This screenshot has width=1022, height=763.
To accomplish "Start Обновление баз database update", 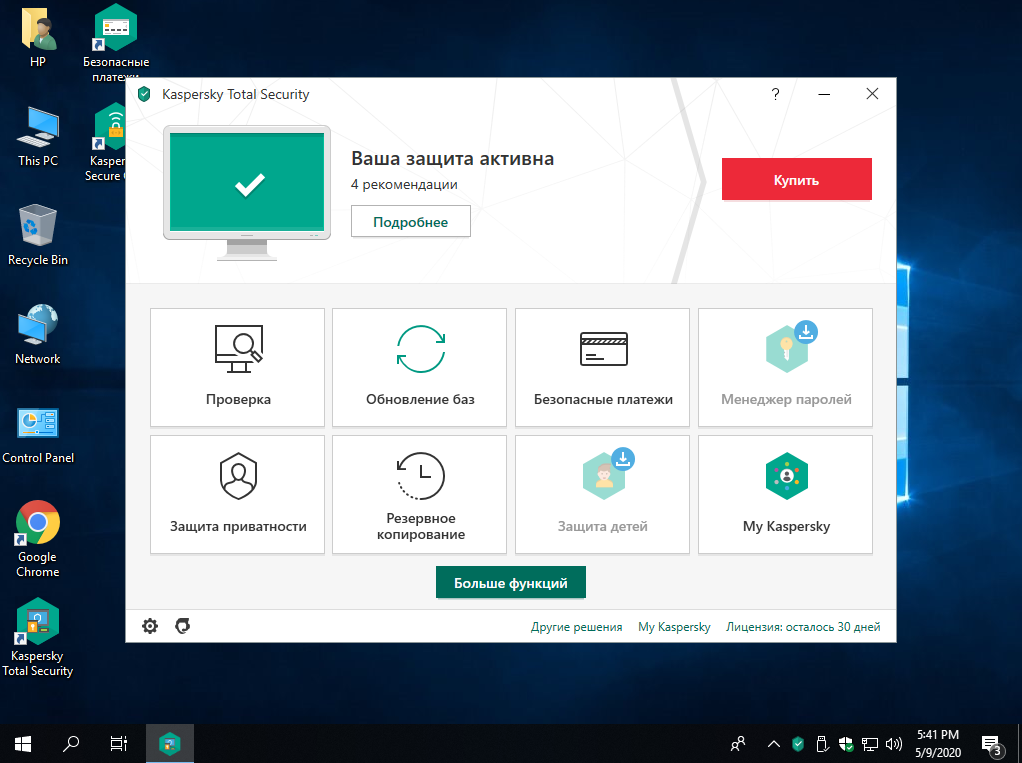I will tap(420, 367).
